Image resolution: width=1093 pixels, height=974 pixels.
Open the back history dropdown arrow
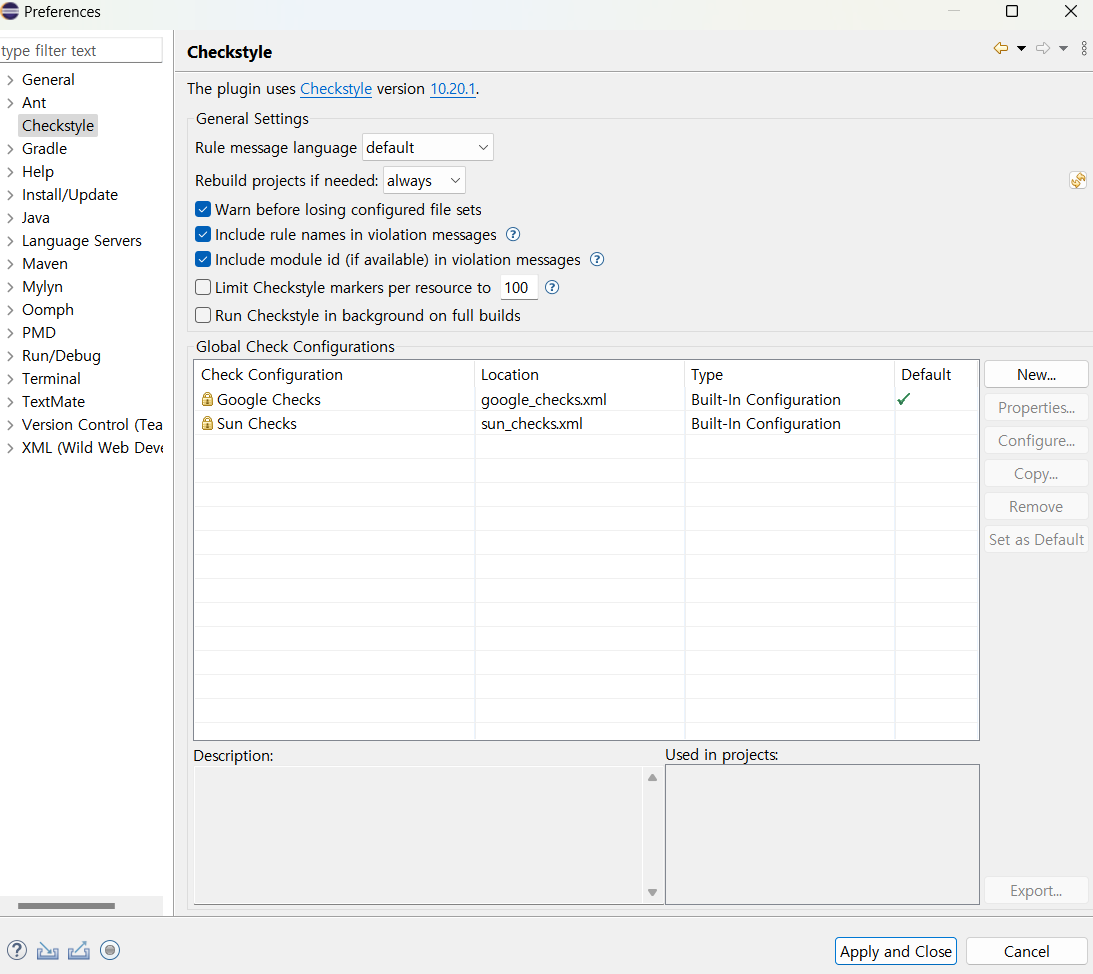coord(1021,48)
